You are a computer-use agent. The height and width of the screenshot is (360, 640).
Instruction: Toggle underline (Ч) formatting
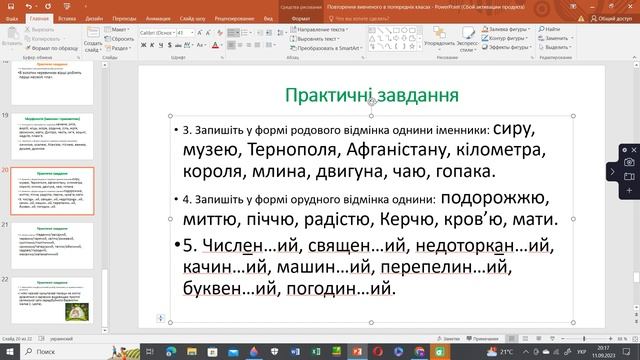[x=160, y=45]
